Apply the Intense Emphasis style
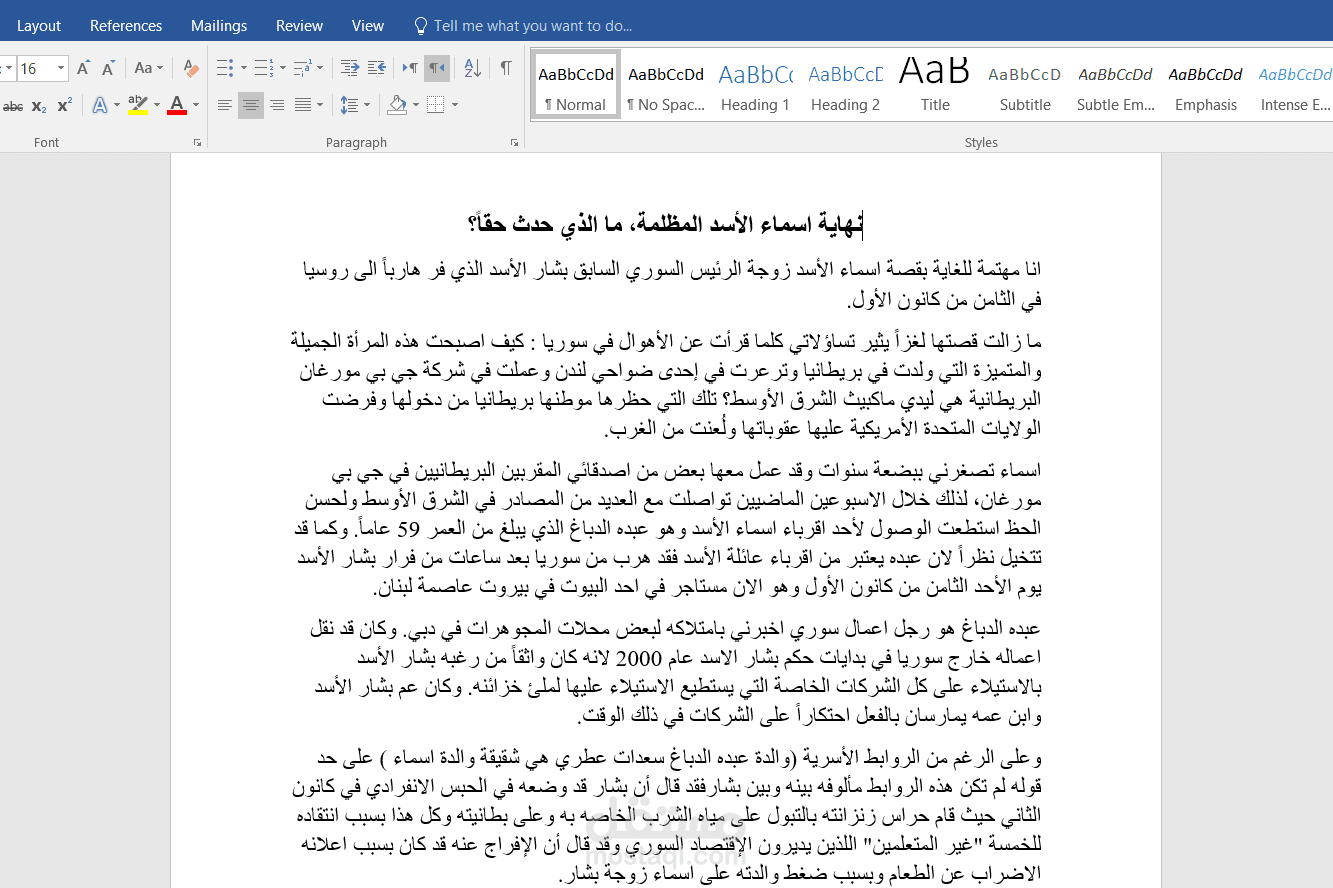Viewport: 1333px width, 888px height. click(x=1295, y=85)
